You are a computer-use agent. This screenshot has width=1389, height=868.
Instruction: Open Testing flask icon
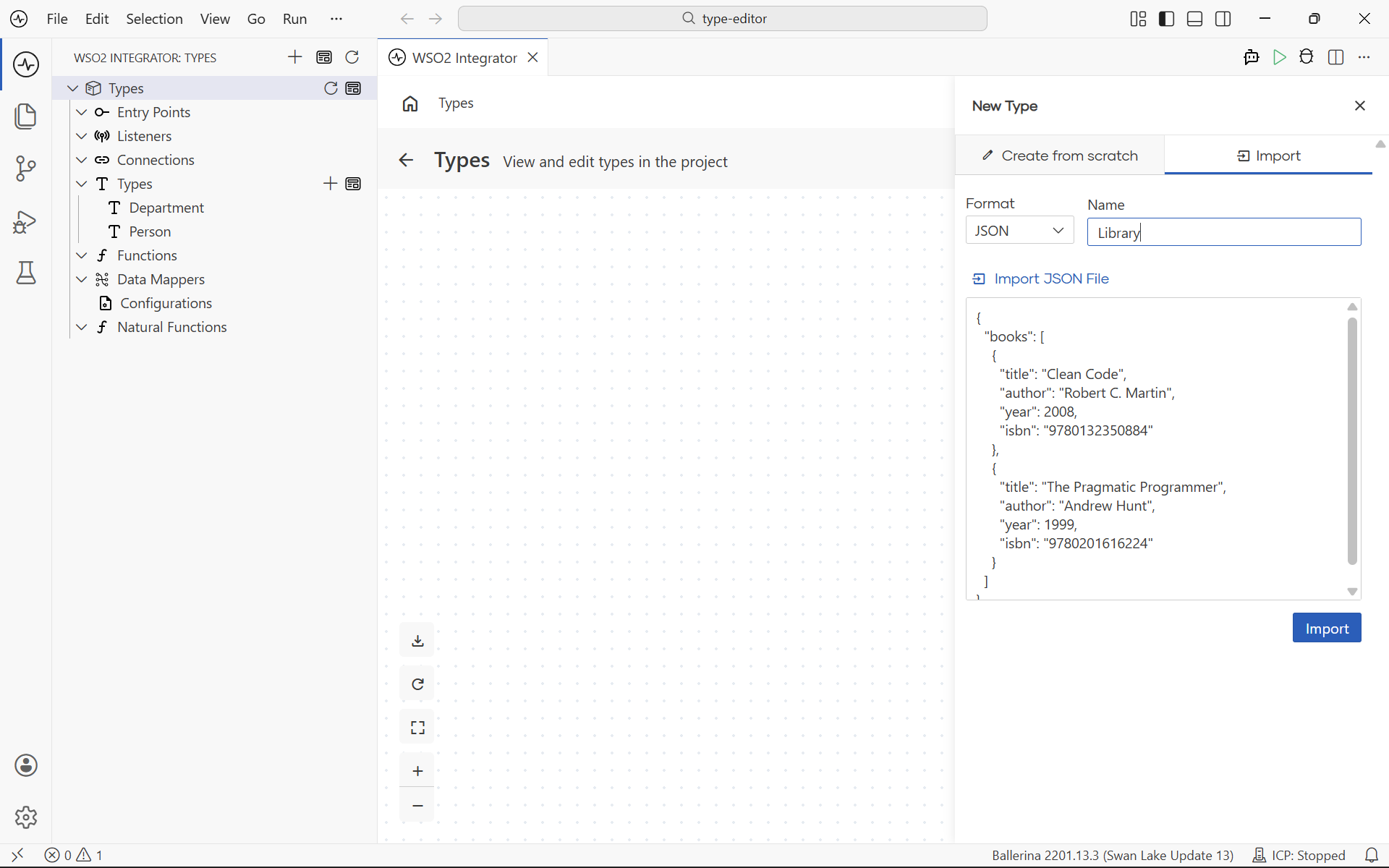pyautogui.click(x=26, y=273)
